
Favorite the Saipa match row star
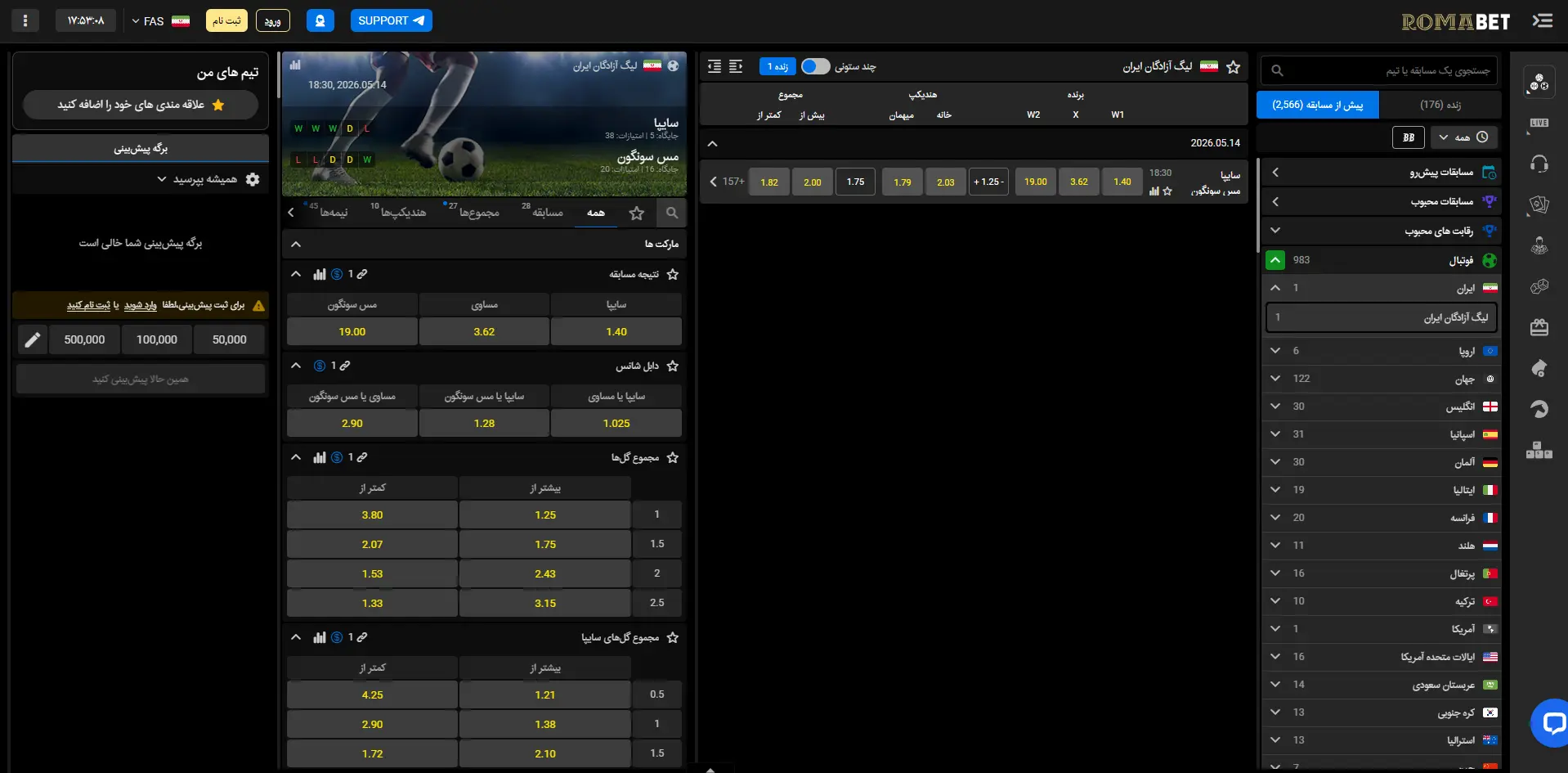pyautogui.click(x=1167, y=191)
